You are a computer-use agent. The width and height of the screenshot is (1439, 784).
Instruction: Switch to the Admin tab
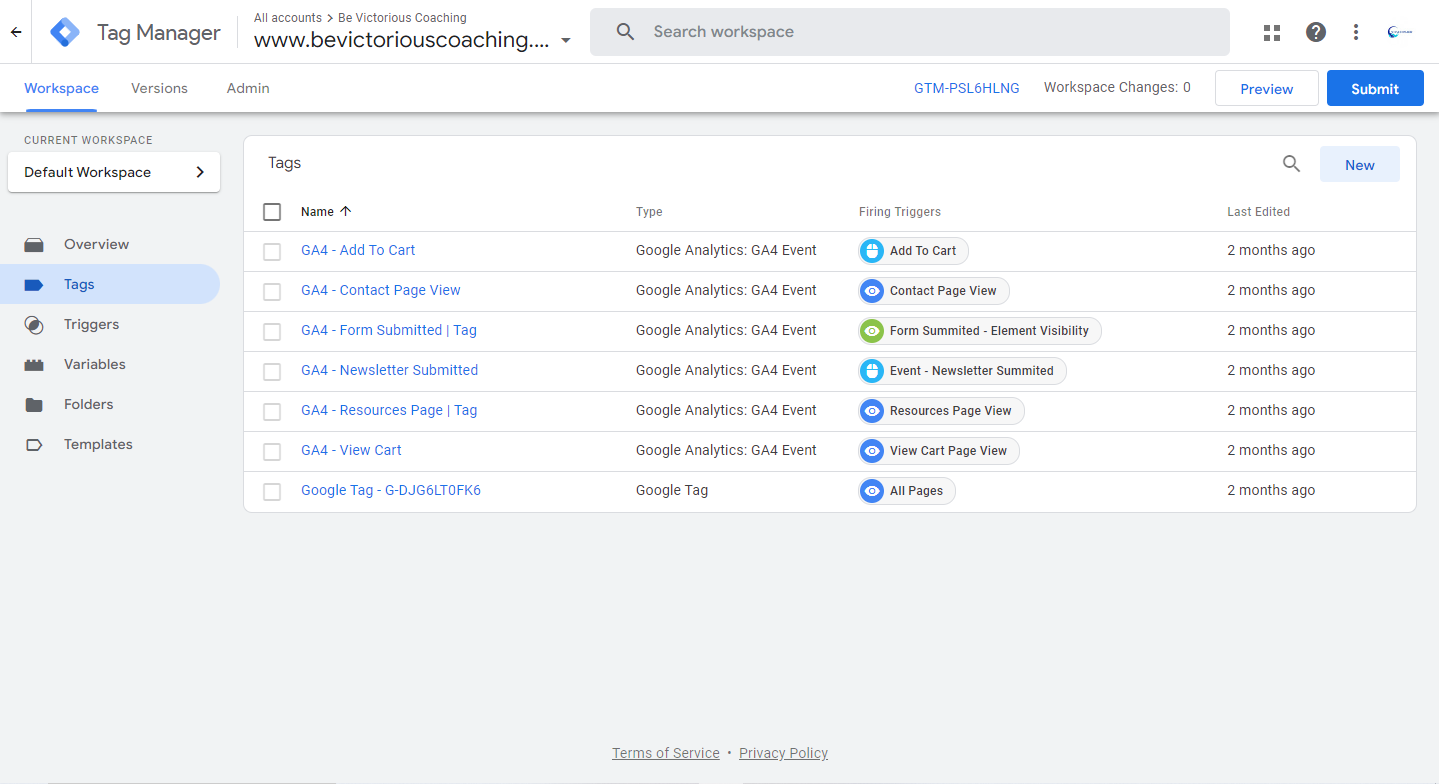tap(248, 88)
